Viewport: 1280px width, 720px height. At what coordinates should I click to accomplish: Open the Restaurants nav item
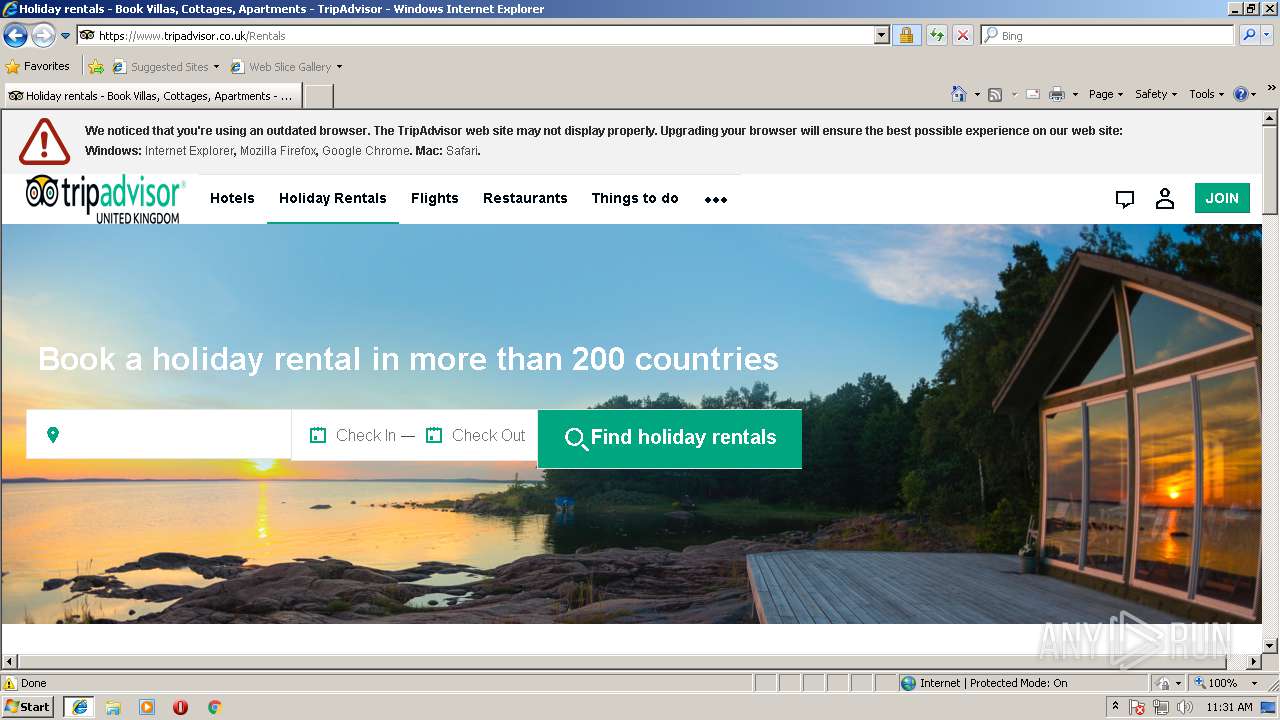pos(525,198)
